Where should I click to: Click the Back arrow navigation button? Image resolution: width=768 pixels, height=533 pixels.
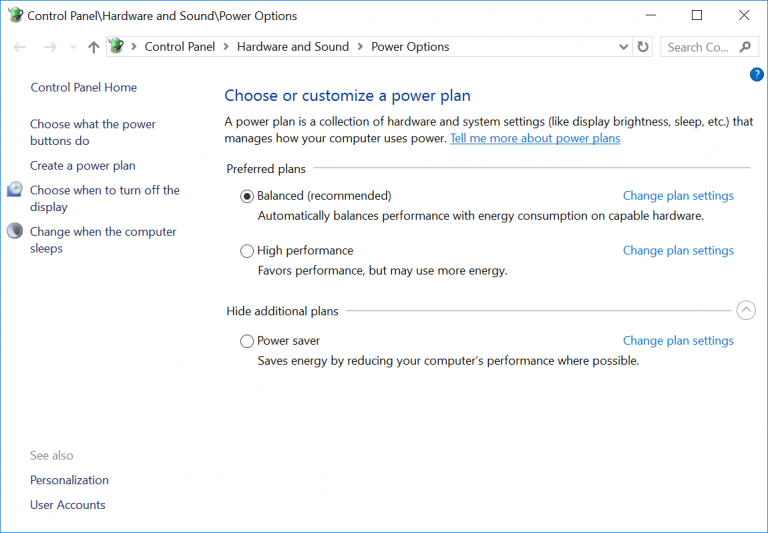tap(20, 47)
